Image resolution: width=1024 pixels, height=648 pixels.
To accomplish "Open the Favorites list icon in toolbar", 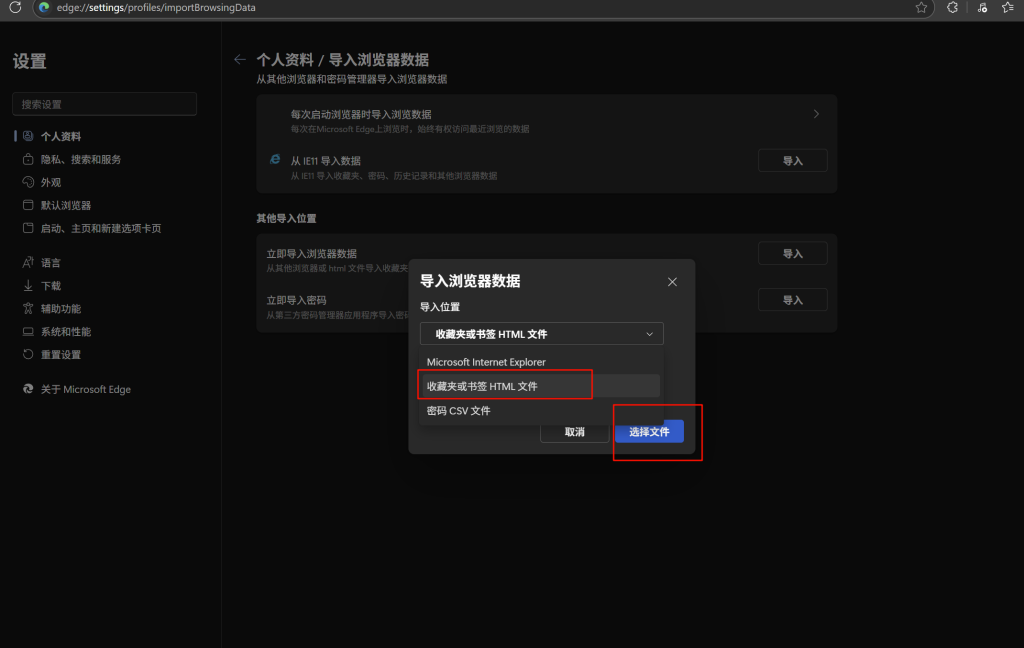I will [1008, 7].
